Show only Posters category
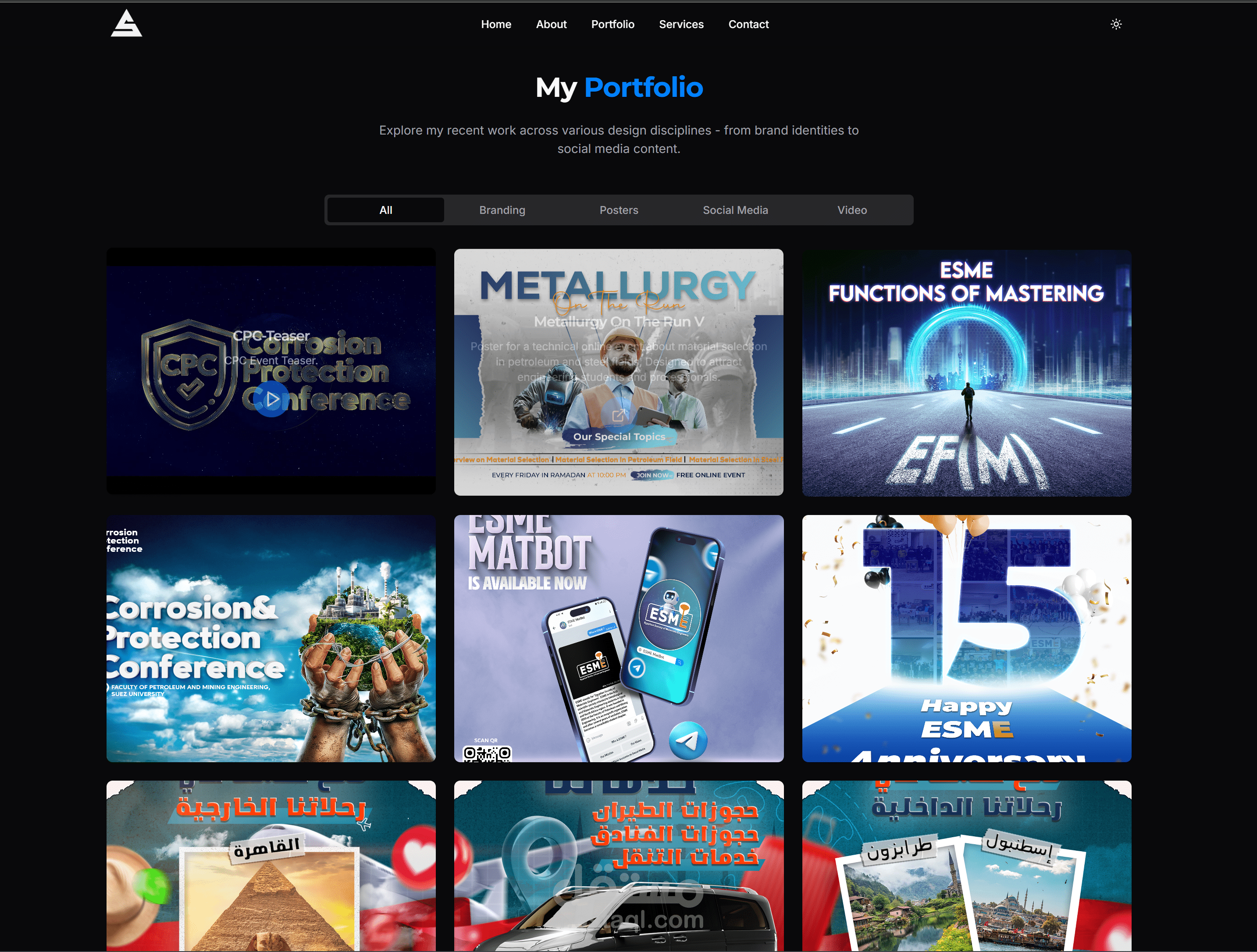The width and height of the screenshot is (1257, 952). (x=618, y=210)
